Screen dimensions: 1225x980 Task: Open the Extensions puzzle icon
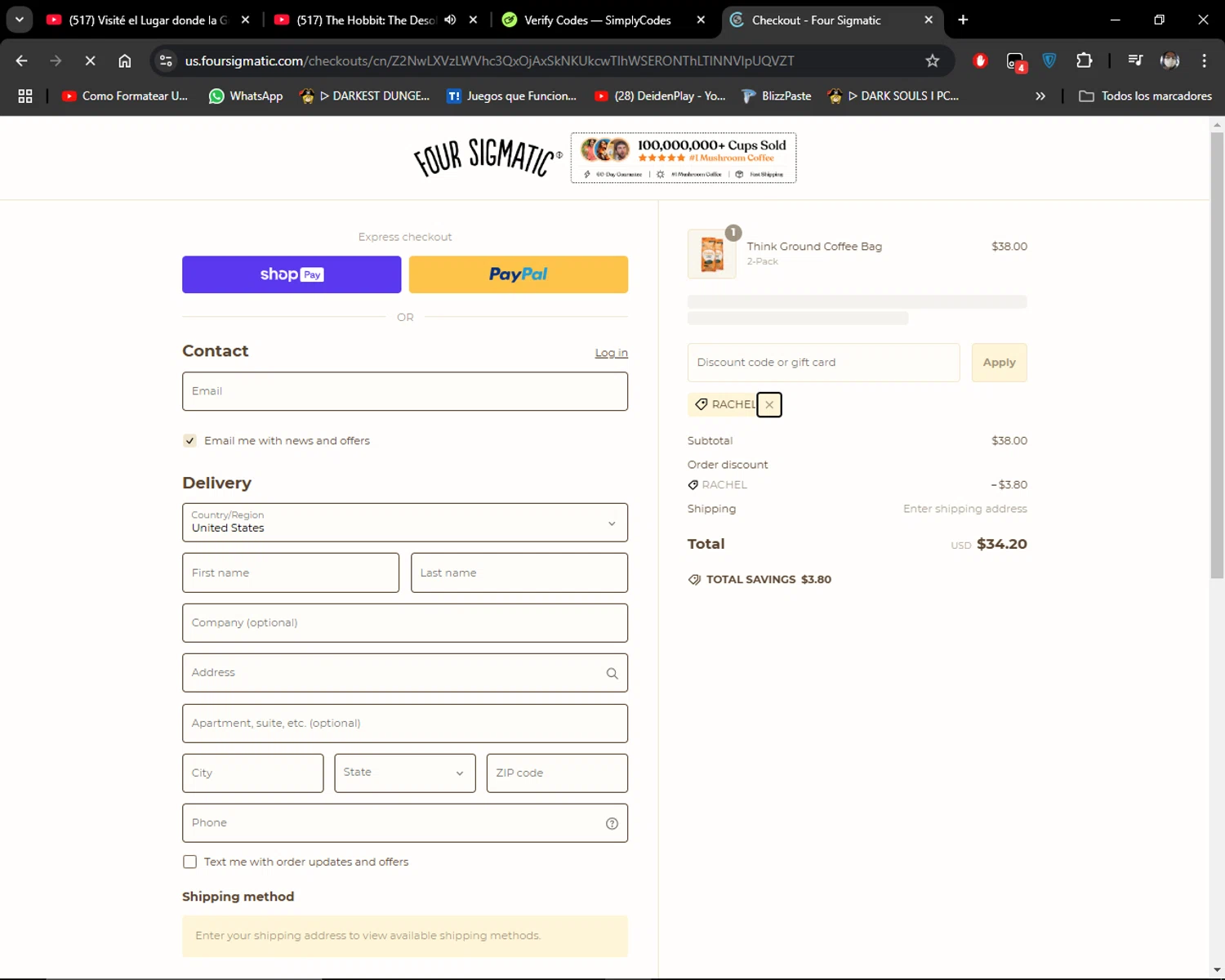[1084, 60]
